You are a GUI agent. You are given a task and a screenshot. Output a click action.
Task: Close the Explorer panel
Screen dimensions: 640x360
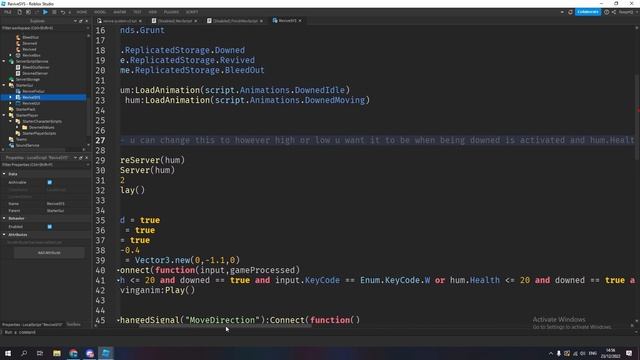click(87, 21)
